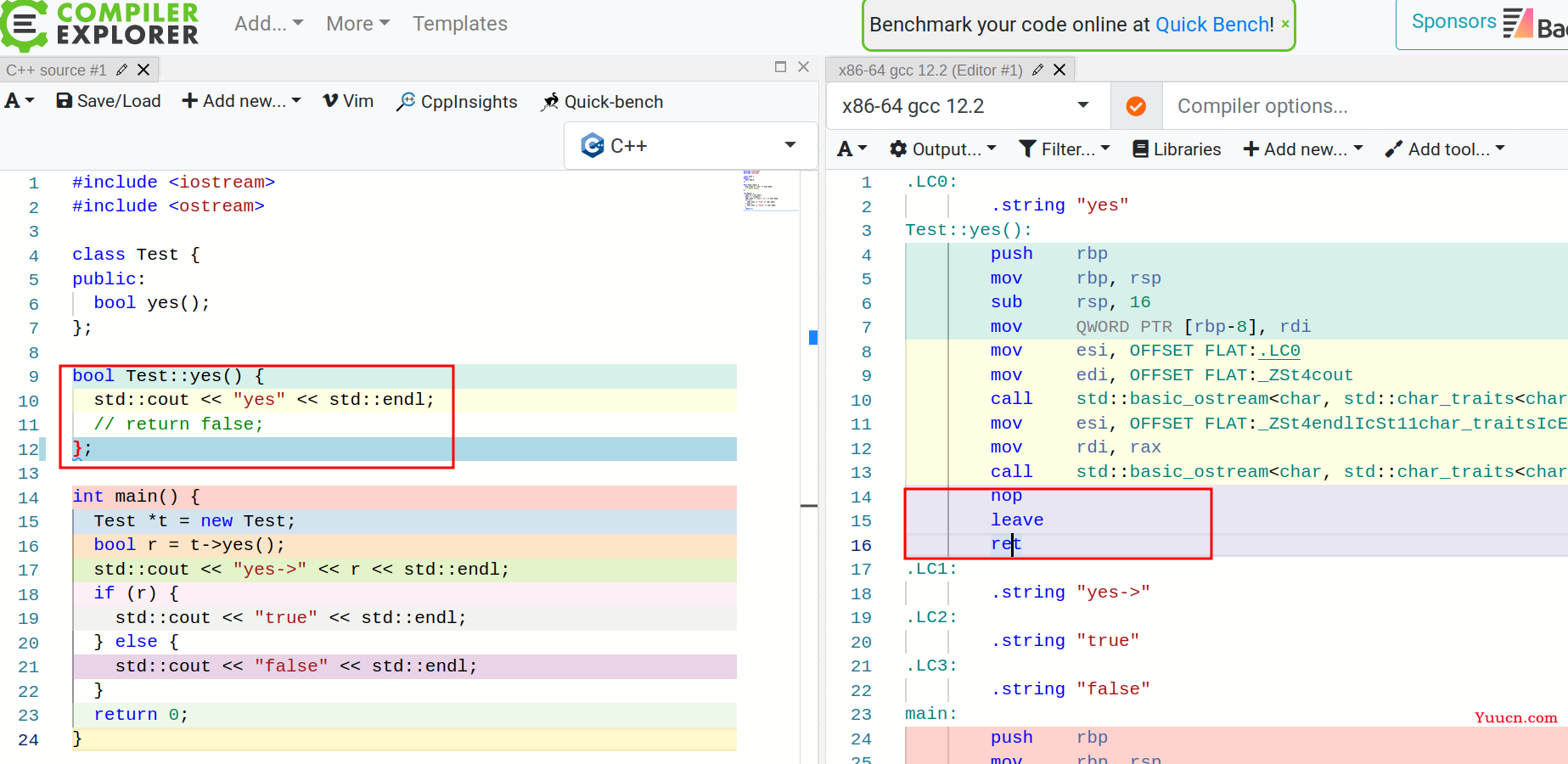Image resolution: width=1568 pixels, height=764 pixels.
Task: Maximize the source editor pane
Action: (x=780, y=67)
